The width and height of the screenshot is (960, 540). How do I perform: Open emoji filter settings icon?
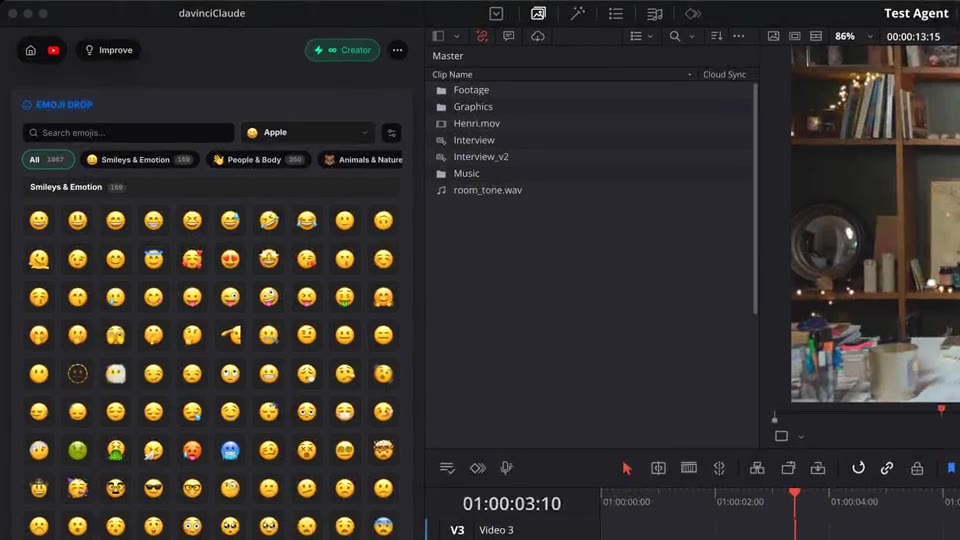[x=391, y=132]
